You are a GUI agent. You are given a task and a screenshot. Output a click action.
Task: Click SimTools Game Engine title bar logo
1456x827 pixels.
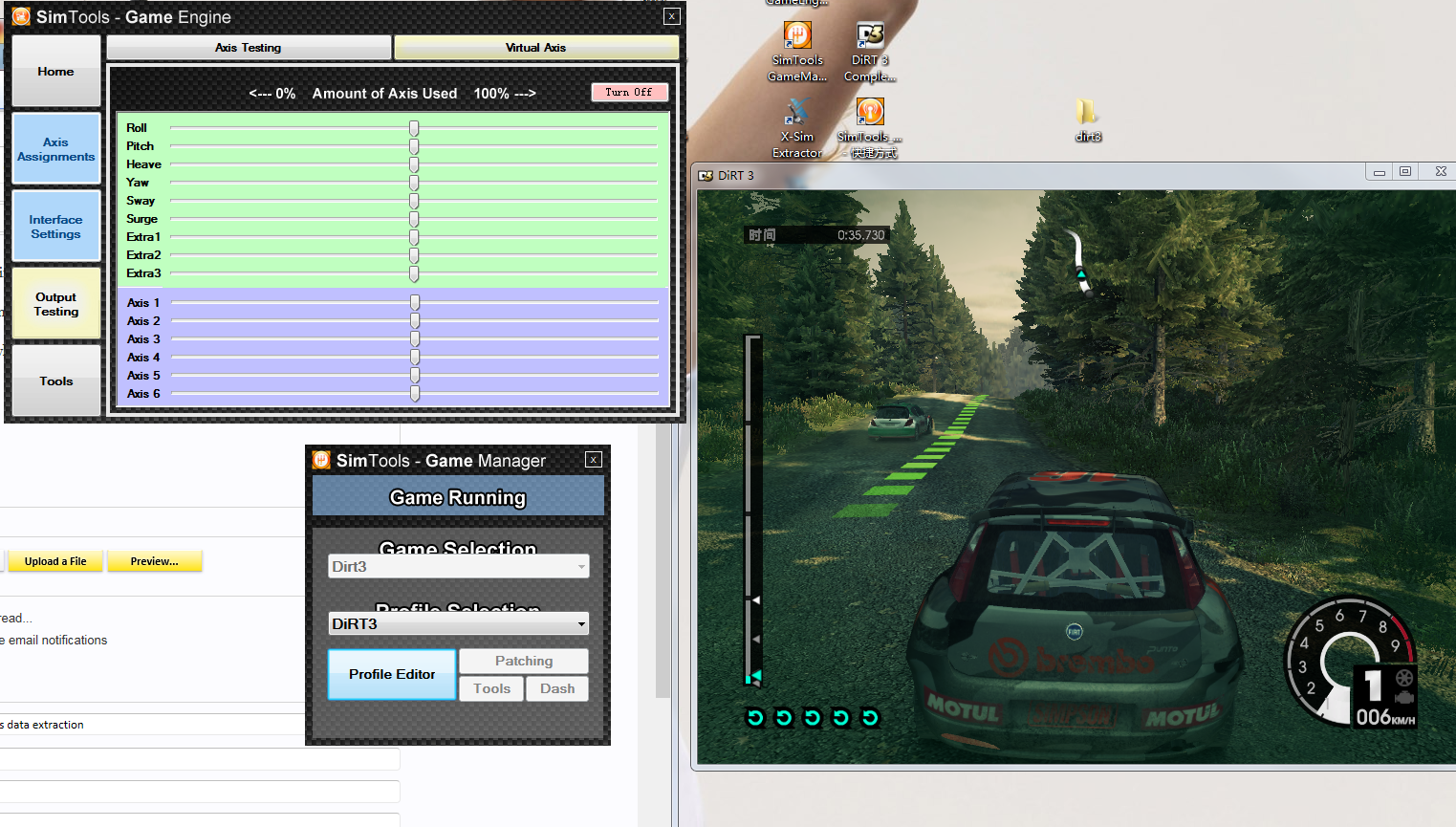pyautogui.click(x=21, y=16)
